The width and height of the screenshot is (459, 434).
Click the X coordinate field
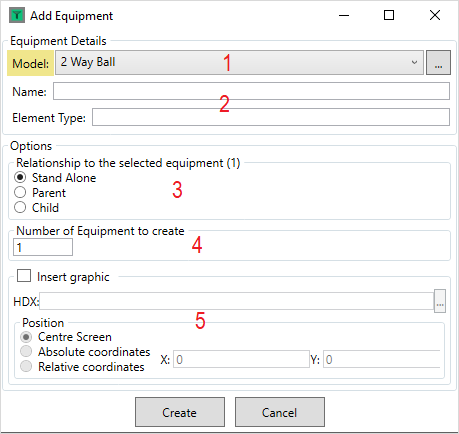241,359
